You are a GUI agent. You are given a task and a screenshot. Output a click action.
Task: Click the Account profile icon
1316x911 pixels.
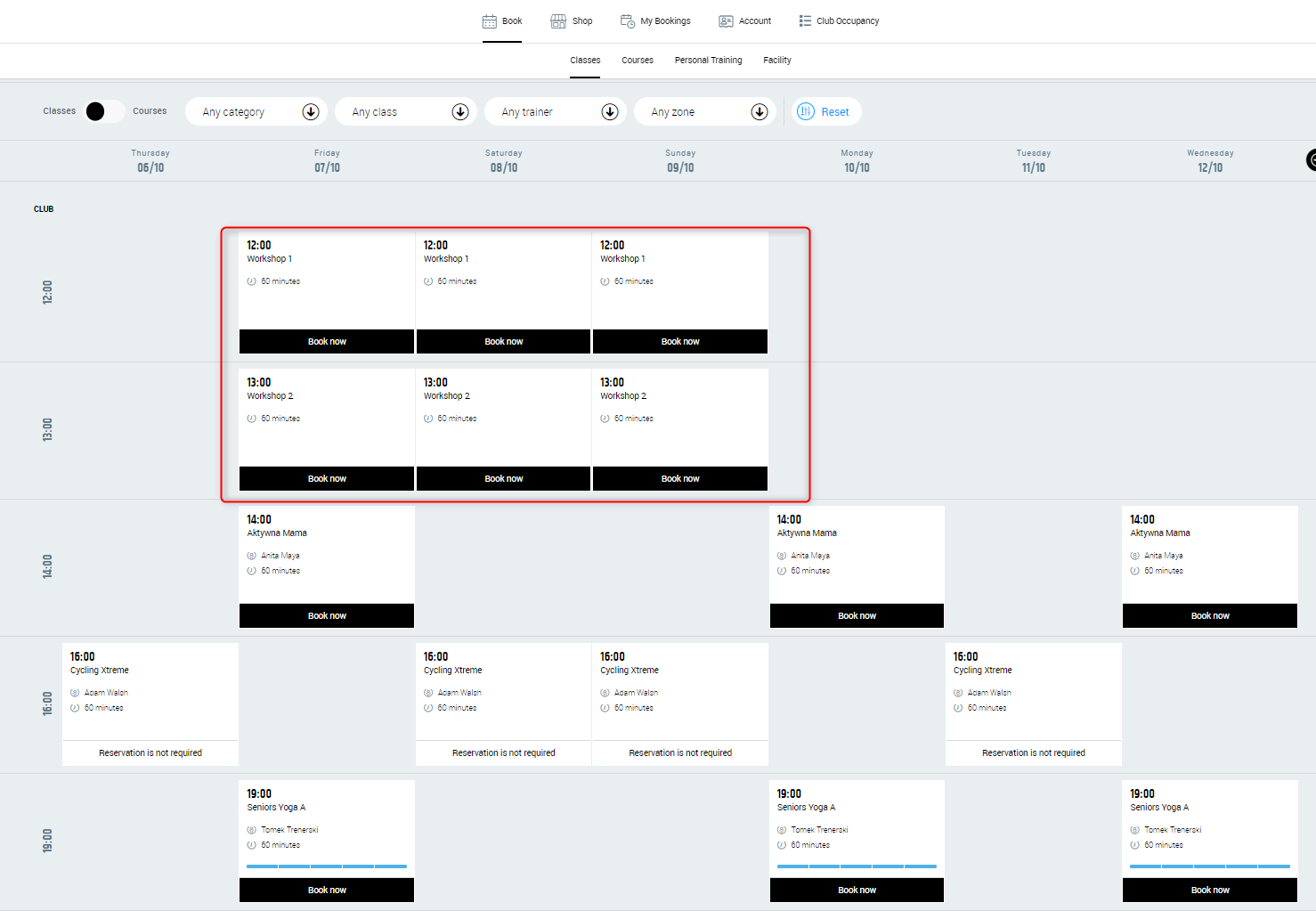pos(726,21)
